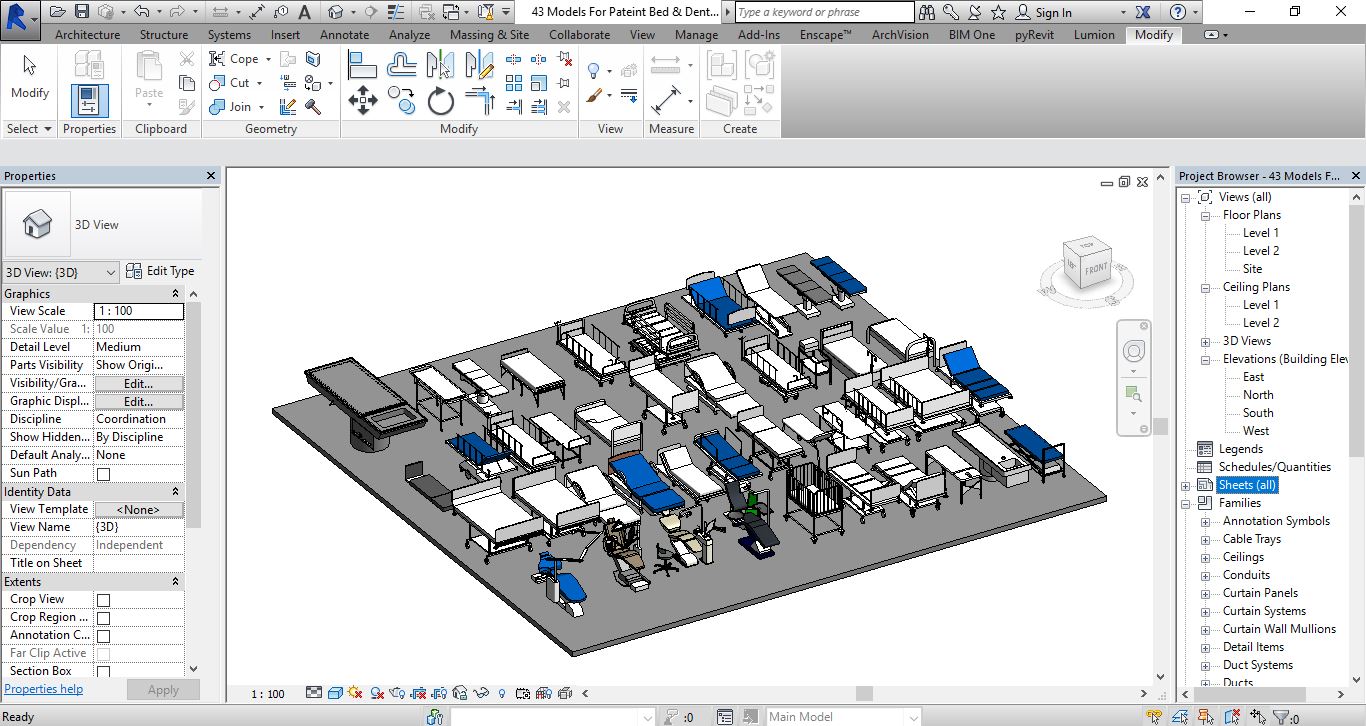Open Visual Style from view control bar
The height and width of the screenshot is (726, 1366).
click(x=335, y=693)
